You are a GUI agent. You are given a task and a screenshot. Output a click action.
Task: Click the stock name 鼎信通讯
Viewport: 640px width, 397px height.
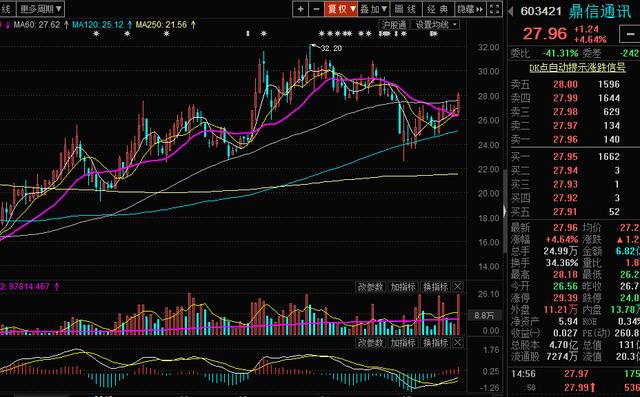click(x=600, y=11)
